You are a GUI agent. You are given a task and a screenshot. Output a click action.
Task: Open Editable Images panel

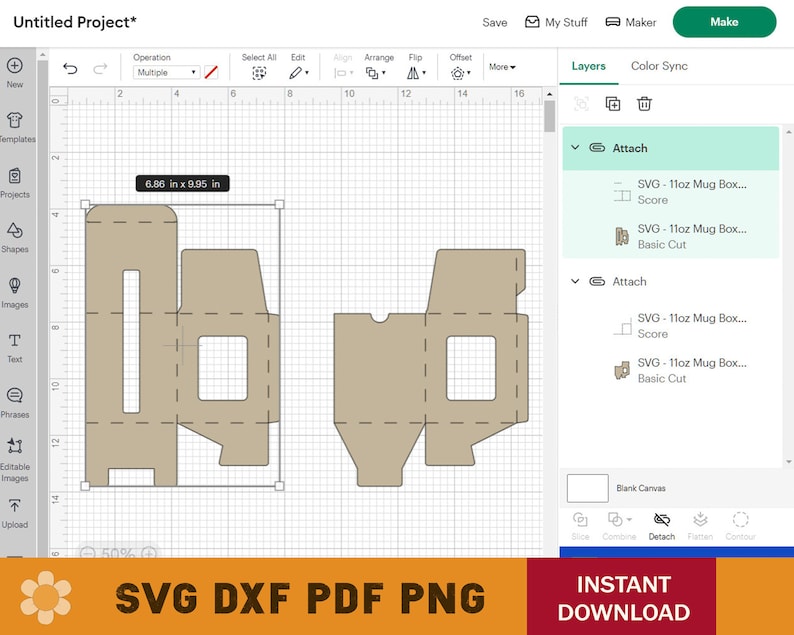15,460
